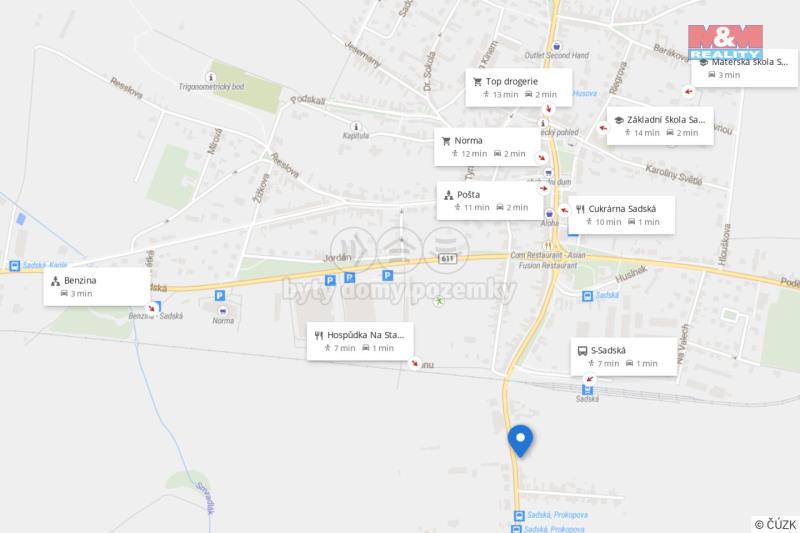Click the Sadská train station icon
Image resolution: width=800 pixels, height=533 pixels.
pyautogui.click(x=587, y=390)
